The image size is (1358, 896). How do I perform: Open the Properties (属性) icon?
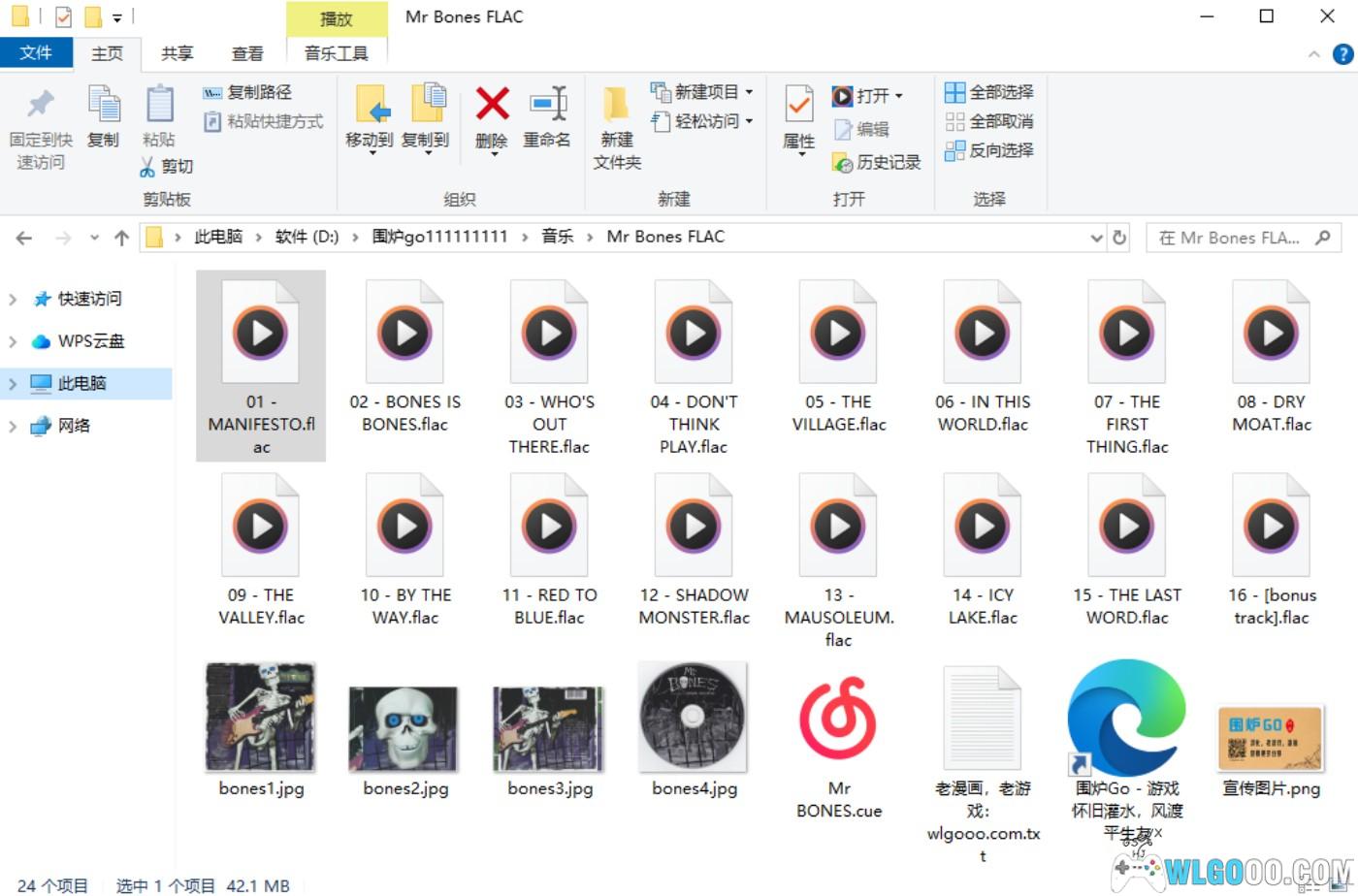798,105
